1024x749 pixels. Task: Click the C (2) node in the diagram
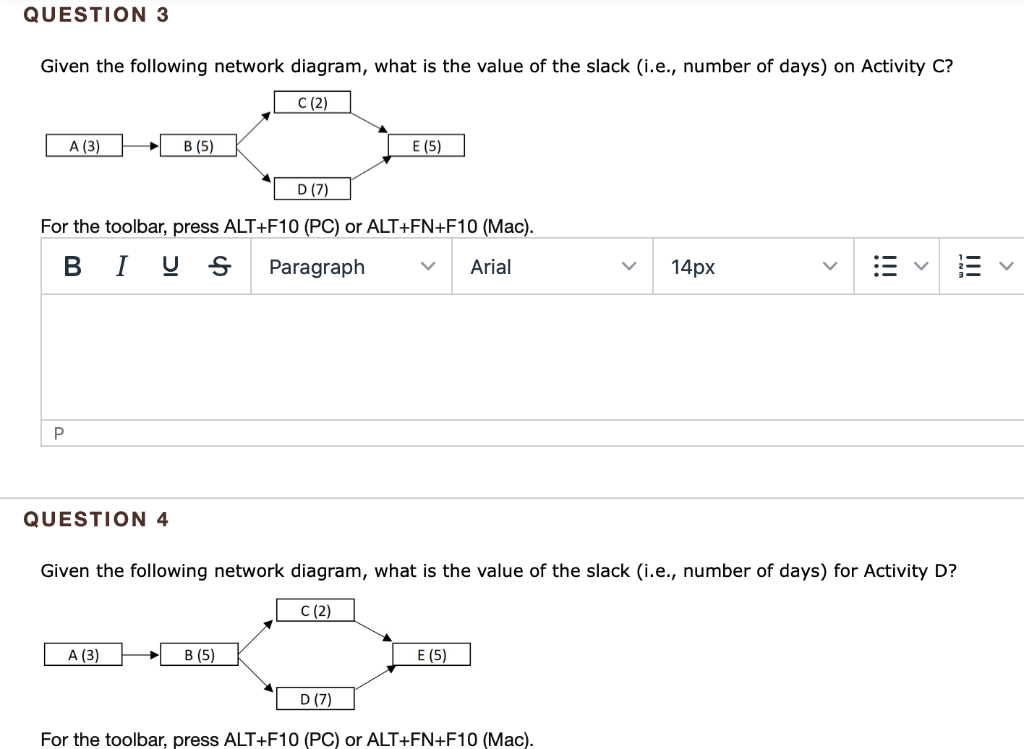tap(312, 101)
